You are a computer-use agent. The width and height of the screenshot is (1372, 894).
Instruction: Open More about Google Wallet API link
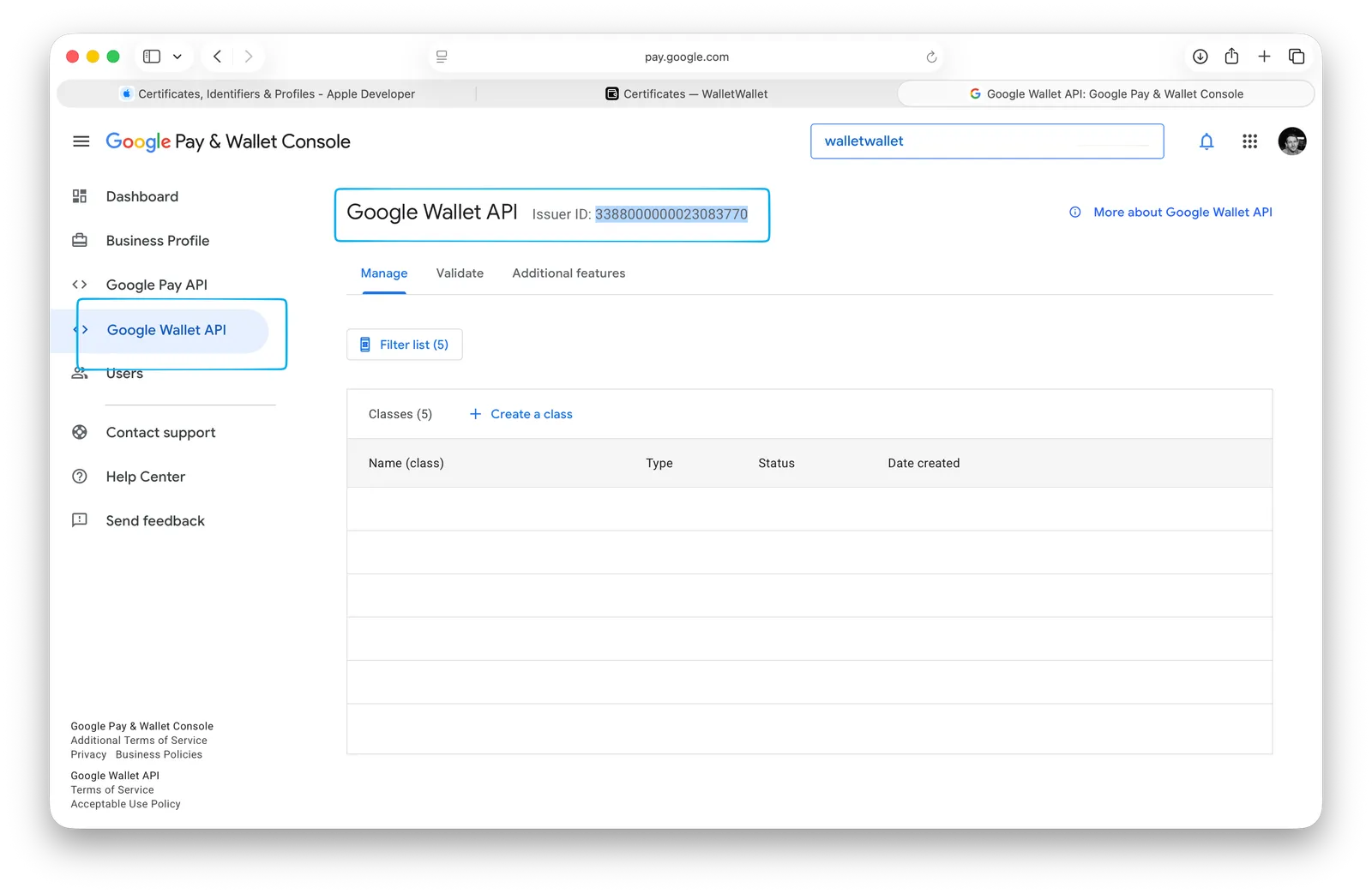coord(1182,212)
